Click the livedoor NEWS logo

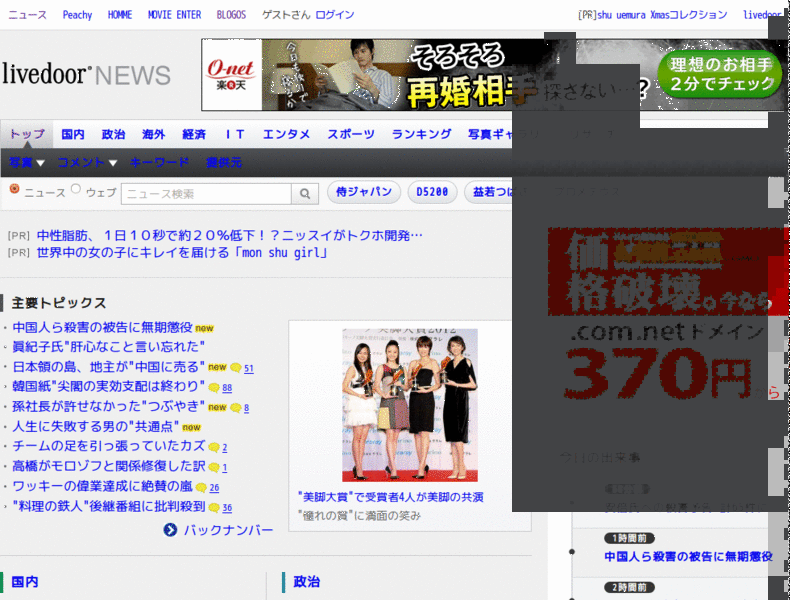tap(86, 74)
